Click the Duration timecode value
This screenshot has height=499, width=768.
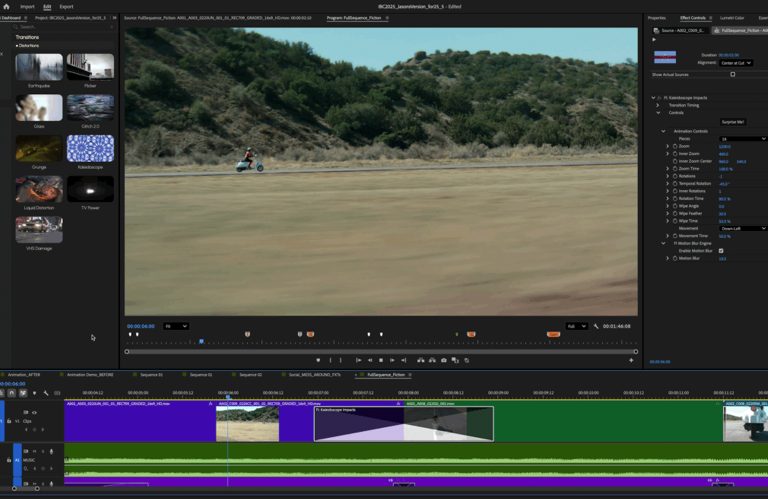coord(729,55)
